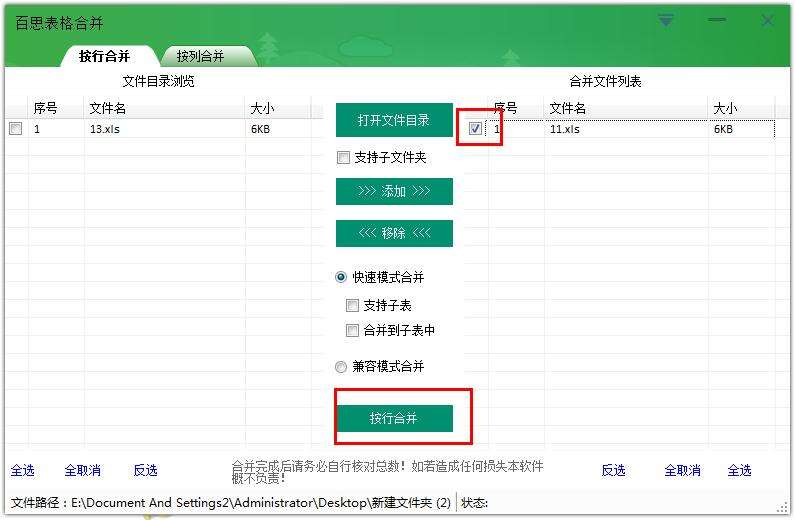
Task: Select file name 13.xls
Action: tap(105, 129)
